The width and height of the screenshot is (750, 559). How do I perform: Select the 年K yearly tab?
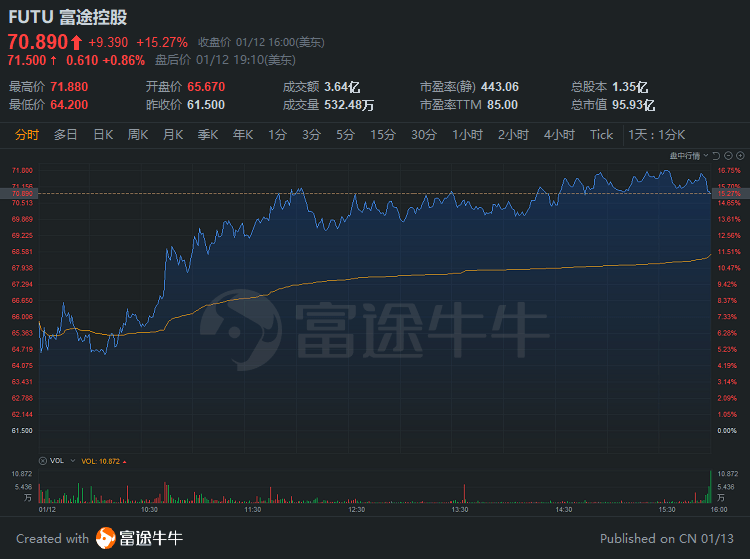click(243, 135)
